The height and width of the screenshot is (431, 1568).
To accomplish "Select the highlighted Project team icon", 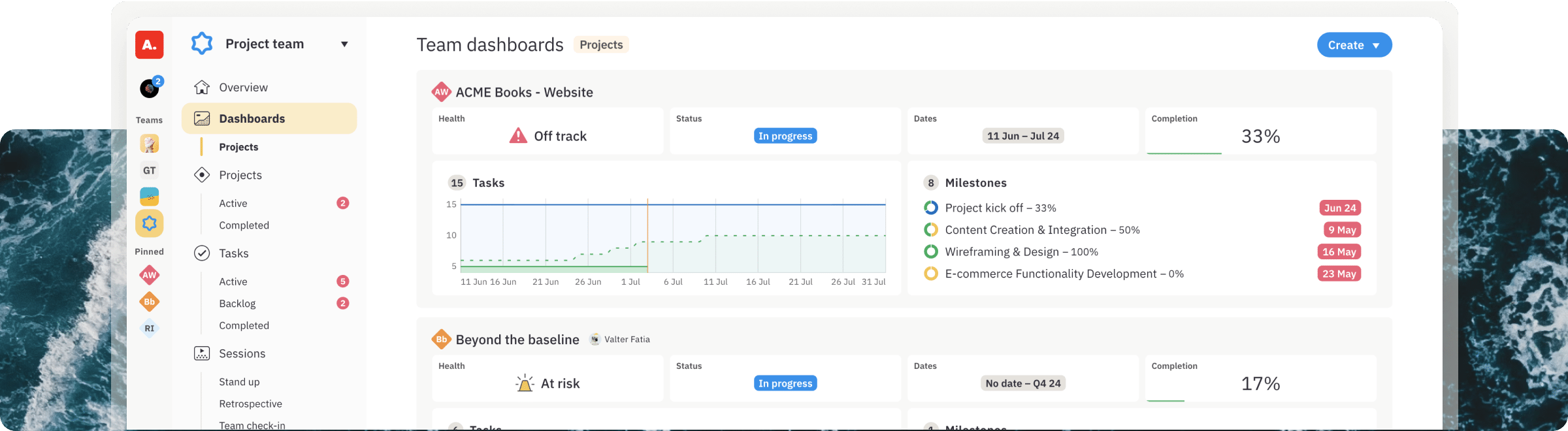I will point(150,223).
